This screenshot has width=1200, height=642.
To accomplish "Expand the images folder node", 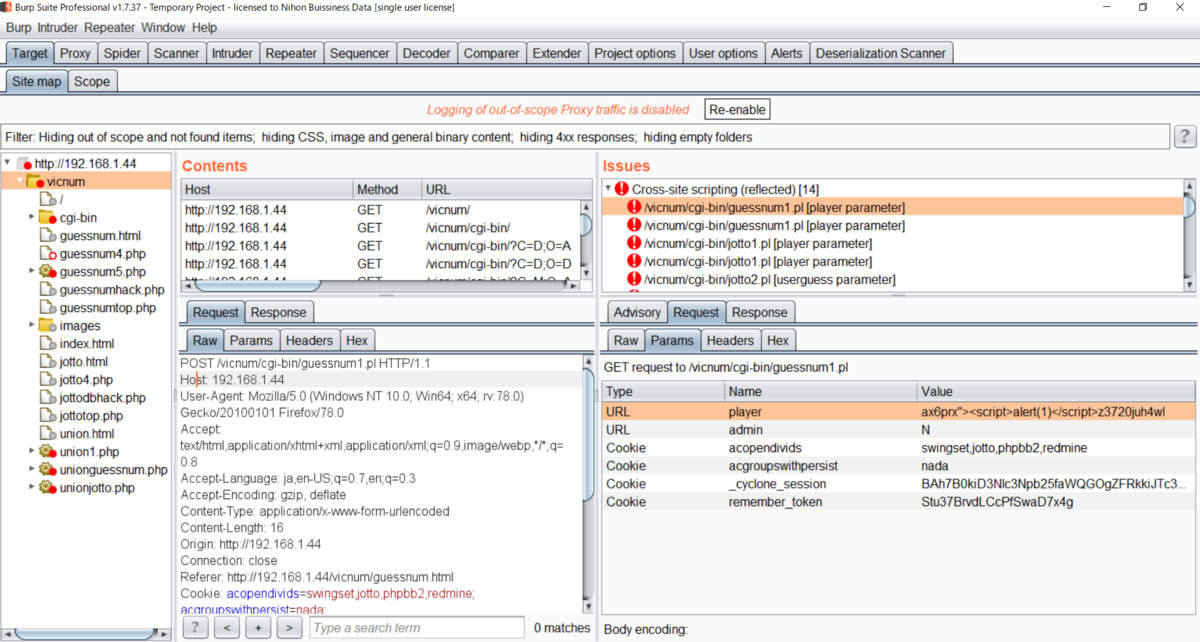I will coord(32,326).
